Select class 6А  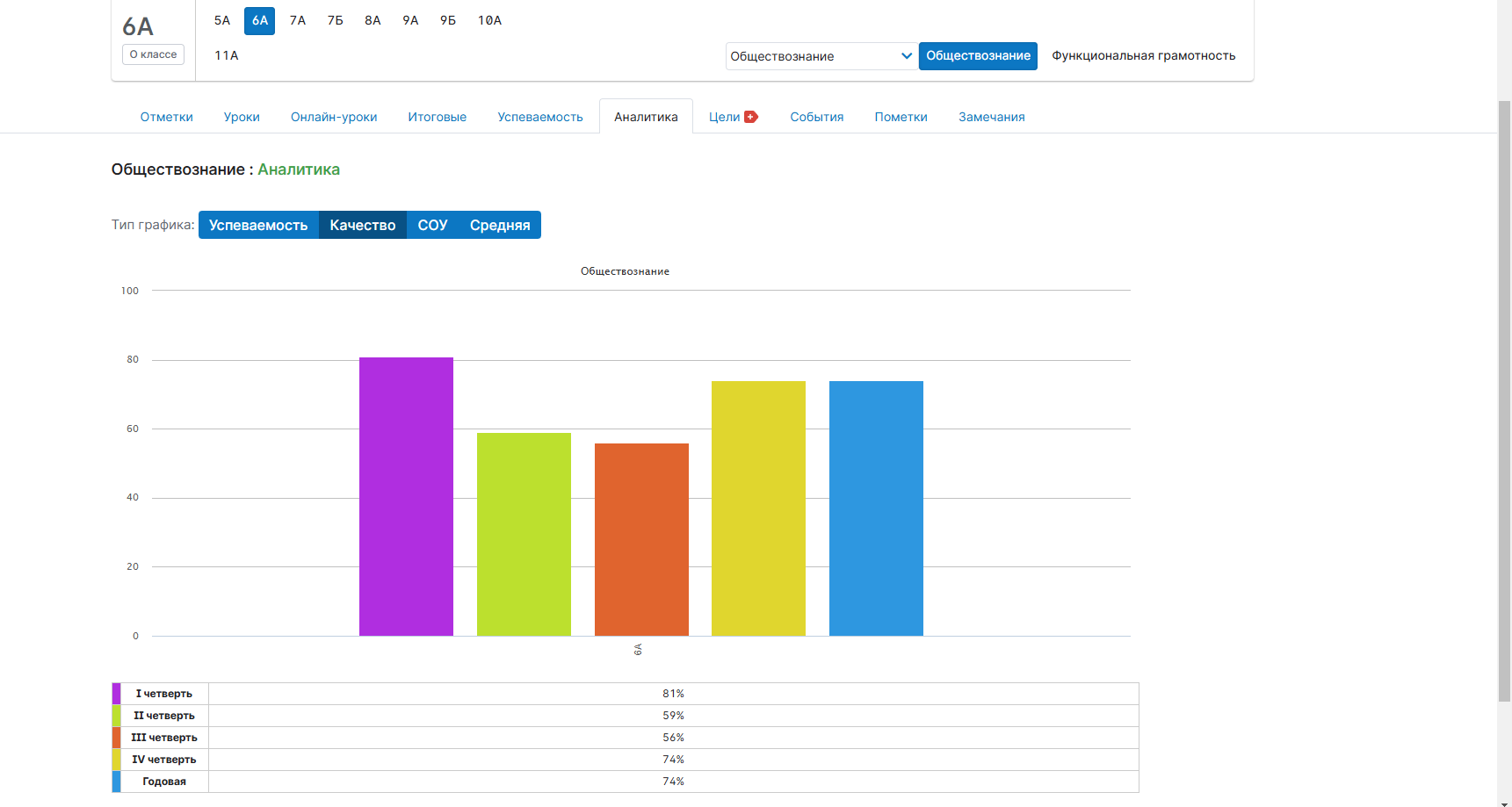point(260,20)
